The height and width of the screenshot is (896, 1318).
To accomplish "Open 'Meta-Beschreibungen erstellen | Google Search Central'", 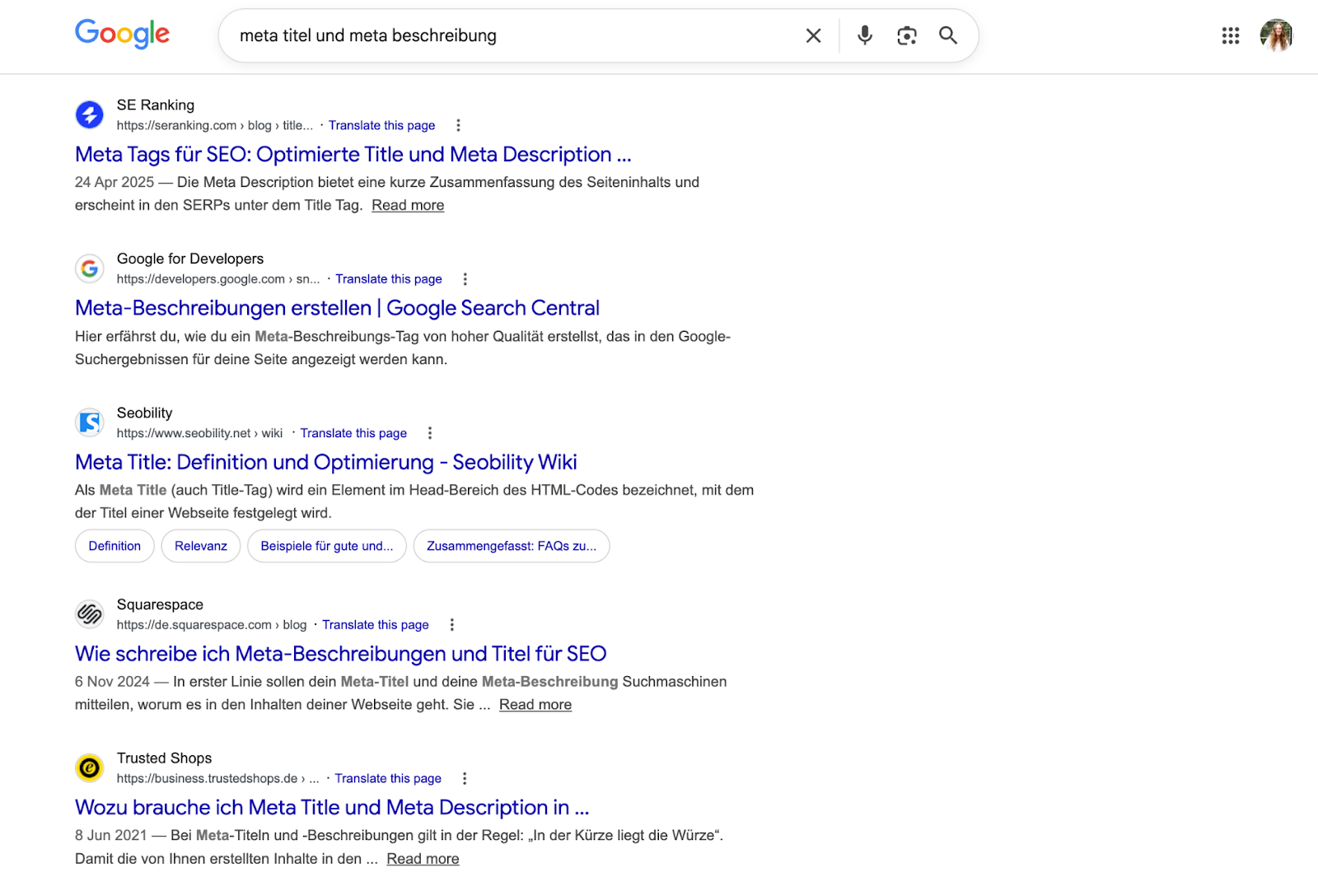I will (x=336, y=307).
